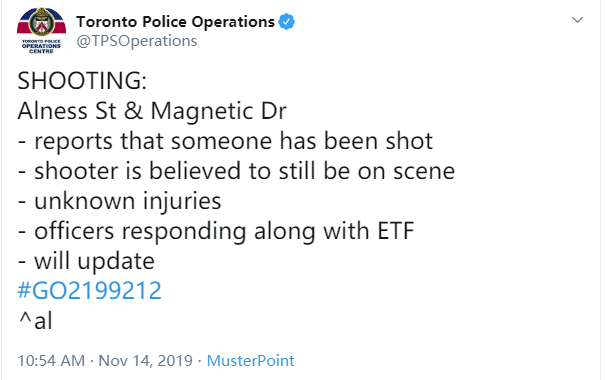
Task: Click the Nov 14, 2019 date
Action: pyautogui.click(x=145, y=361)
